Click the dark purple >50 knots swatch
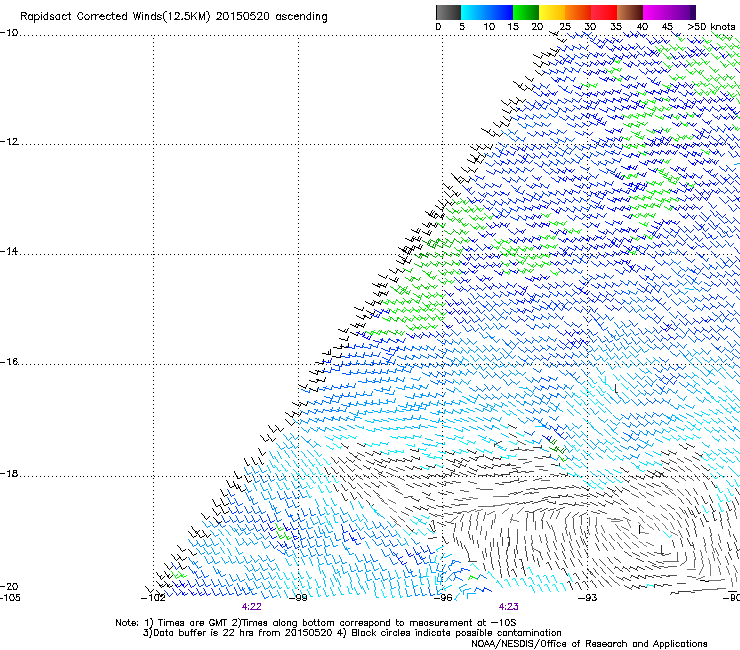Screen dimensions: 740x650 tap(693, 12)
